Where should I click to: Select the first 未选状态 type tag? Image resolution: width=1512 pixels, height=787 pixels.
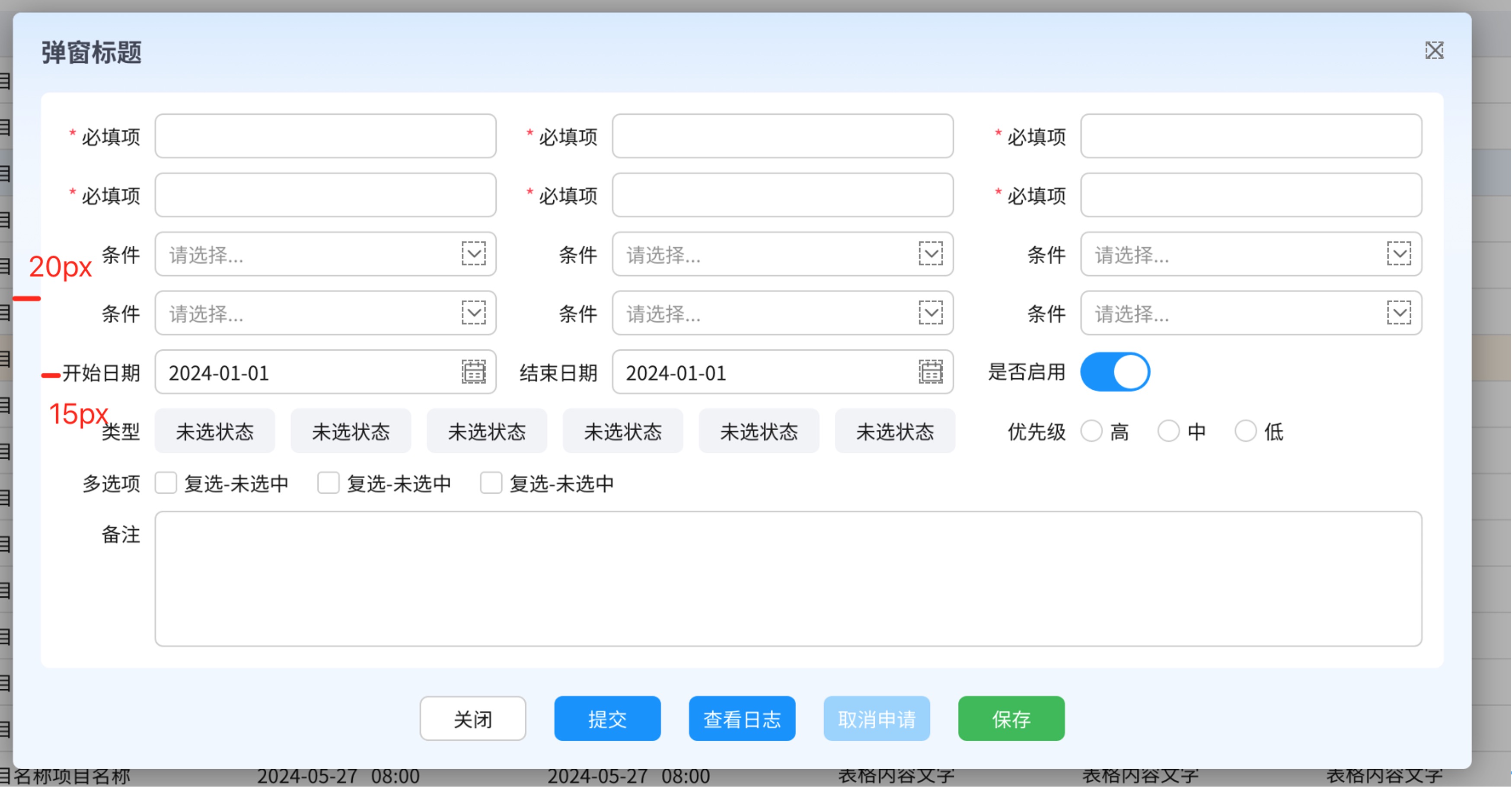pos(215,432)
